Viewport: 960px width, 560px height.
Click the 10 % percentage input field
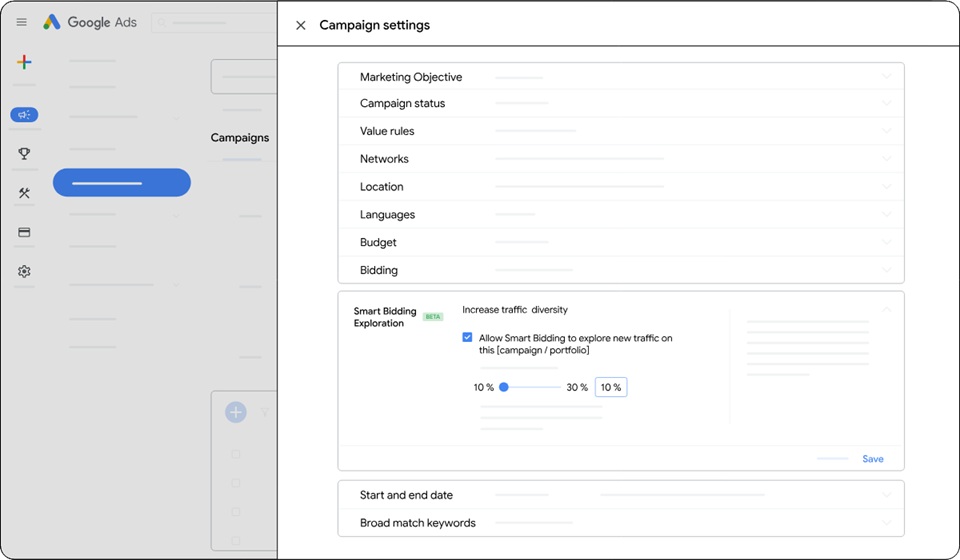[x=610, y=387]
